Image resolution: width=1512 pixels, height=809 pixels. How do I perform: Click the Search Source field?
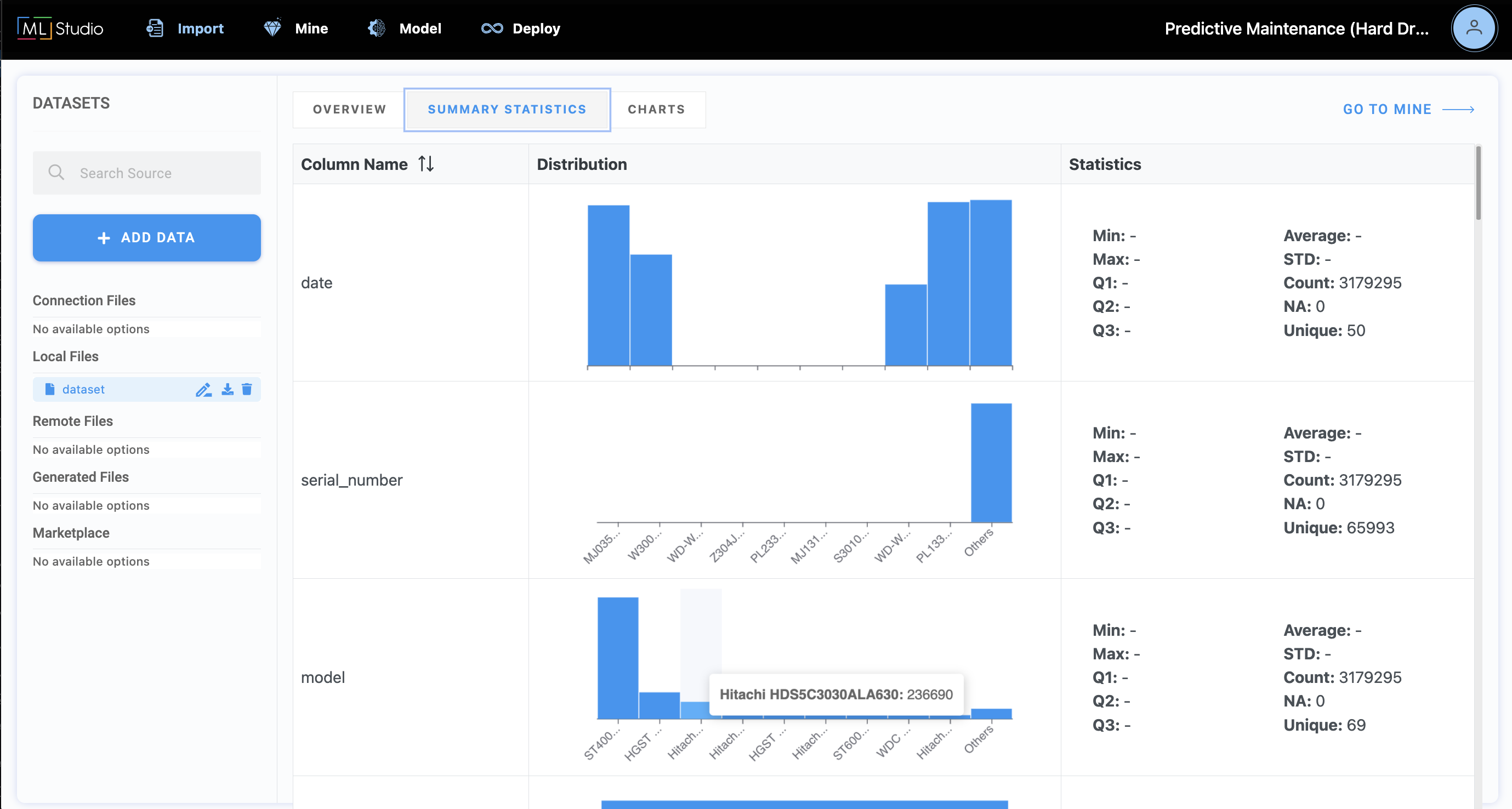(x=147, y=173)
